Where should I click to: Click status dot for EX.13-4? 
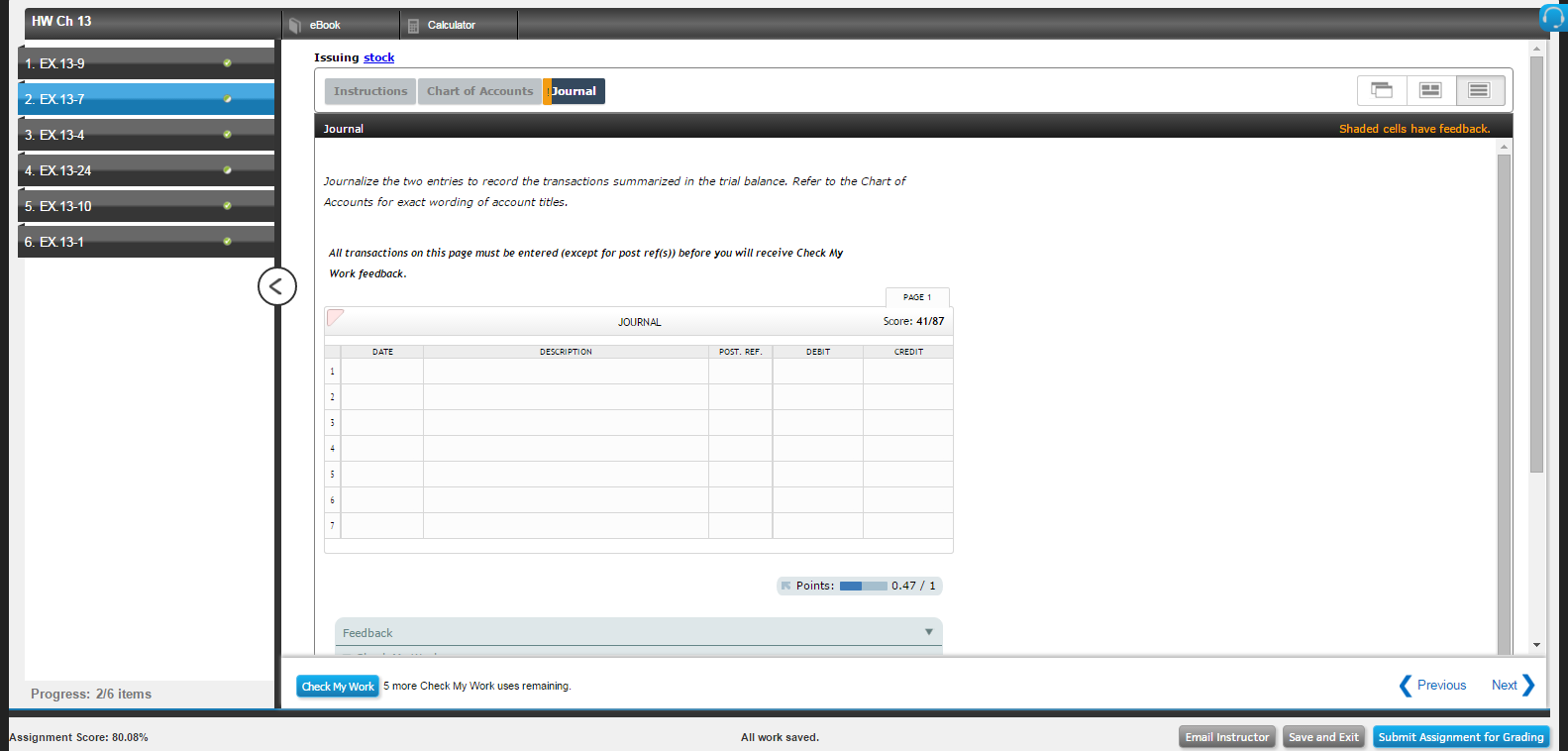tap(228, 135)
